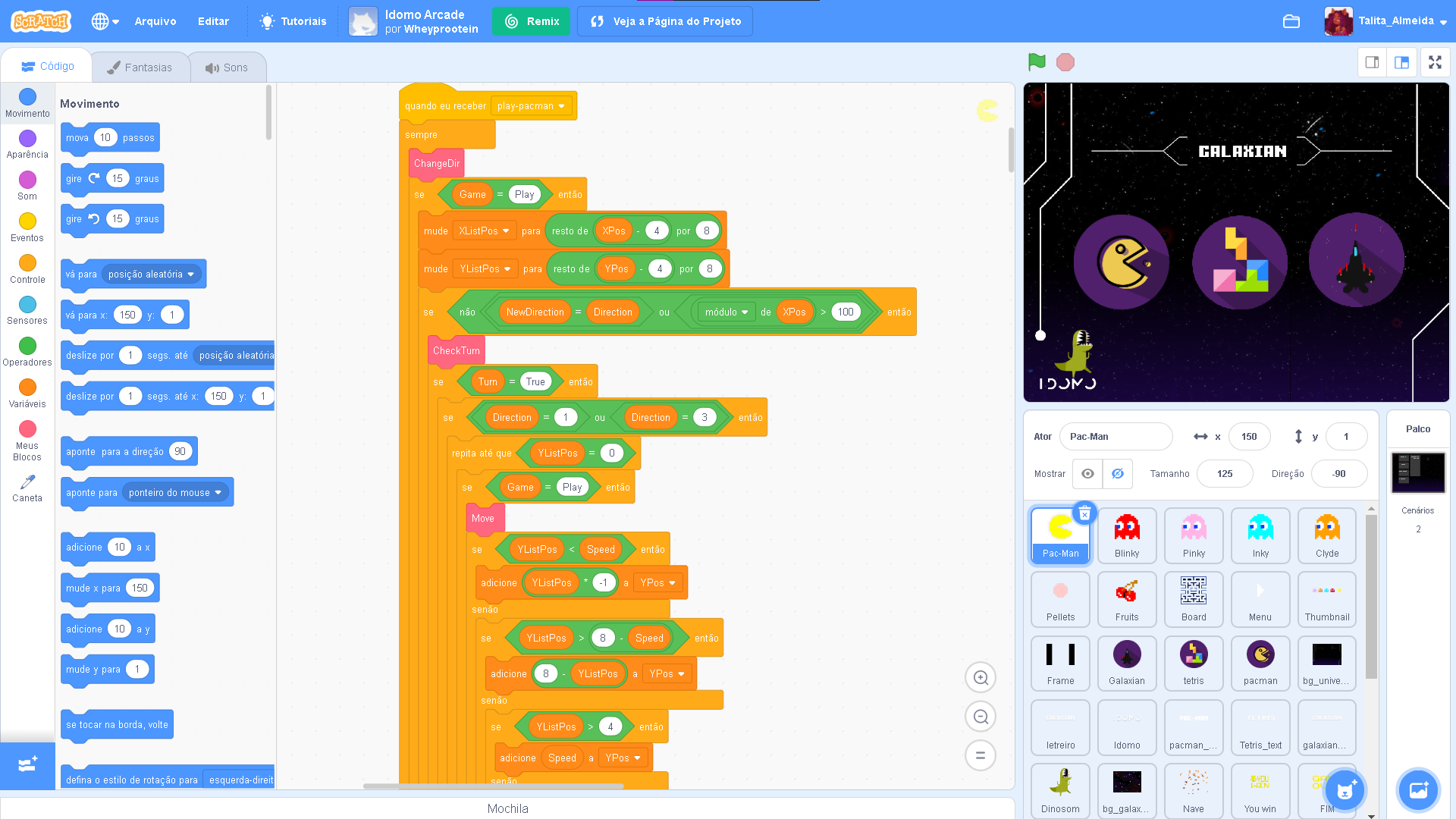Select the Blinky sprite thumbnail
The width and height of the screenshot is (1456, 819).
click(1127, 535)
